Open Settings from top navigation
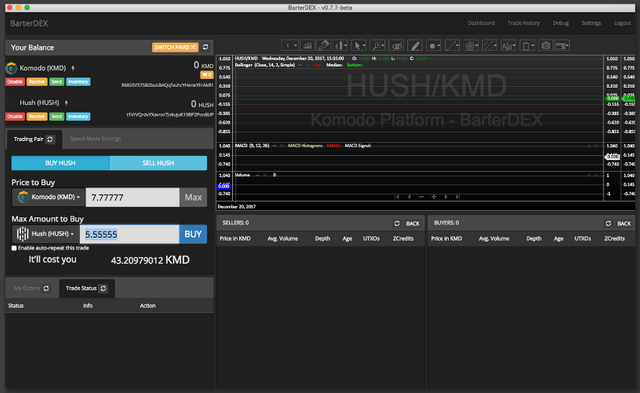 [x=591, y=23]
